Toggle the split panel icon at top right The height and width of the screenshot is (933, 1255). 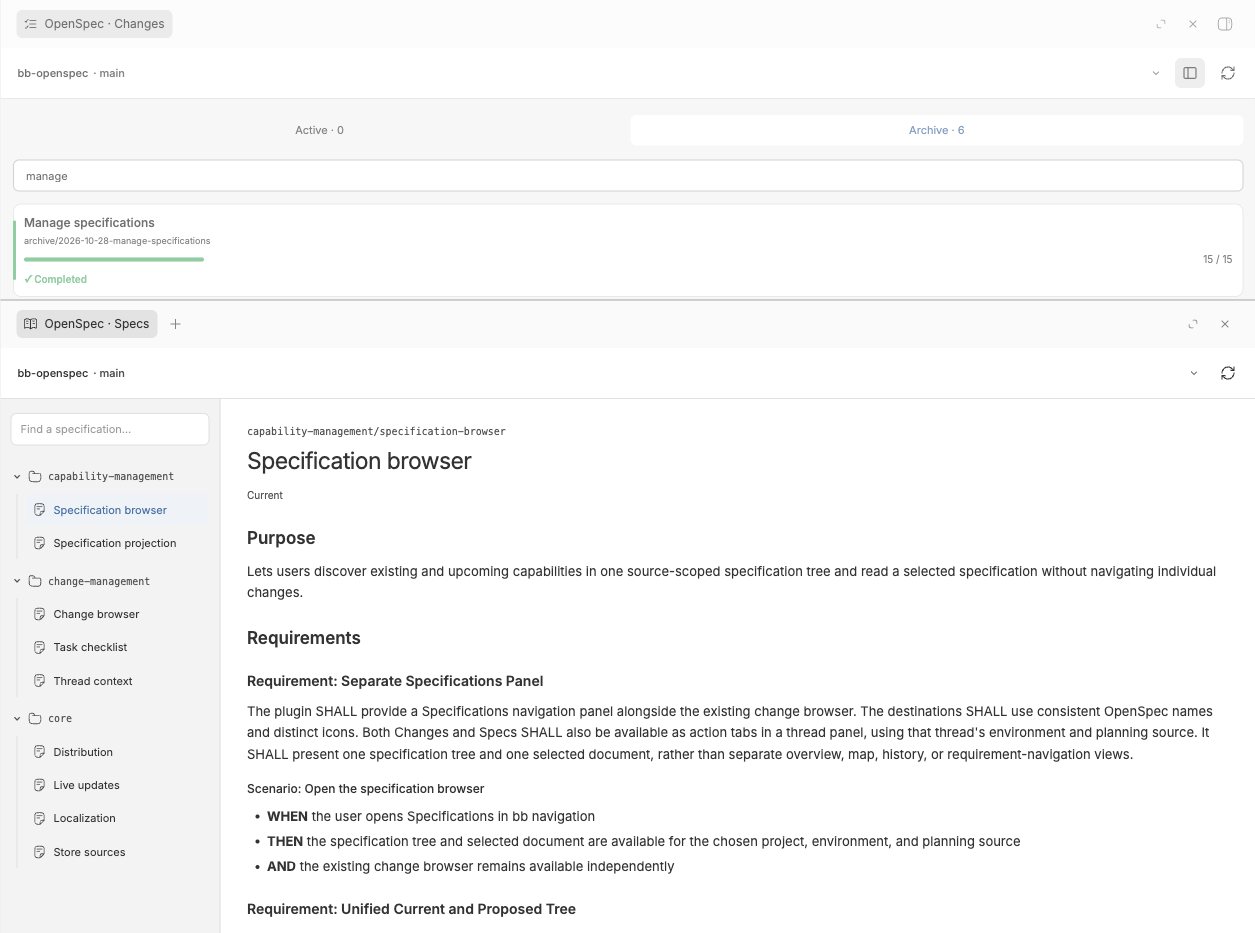[x=1225, y=24]
